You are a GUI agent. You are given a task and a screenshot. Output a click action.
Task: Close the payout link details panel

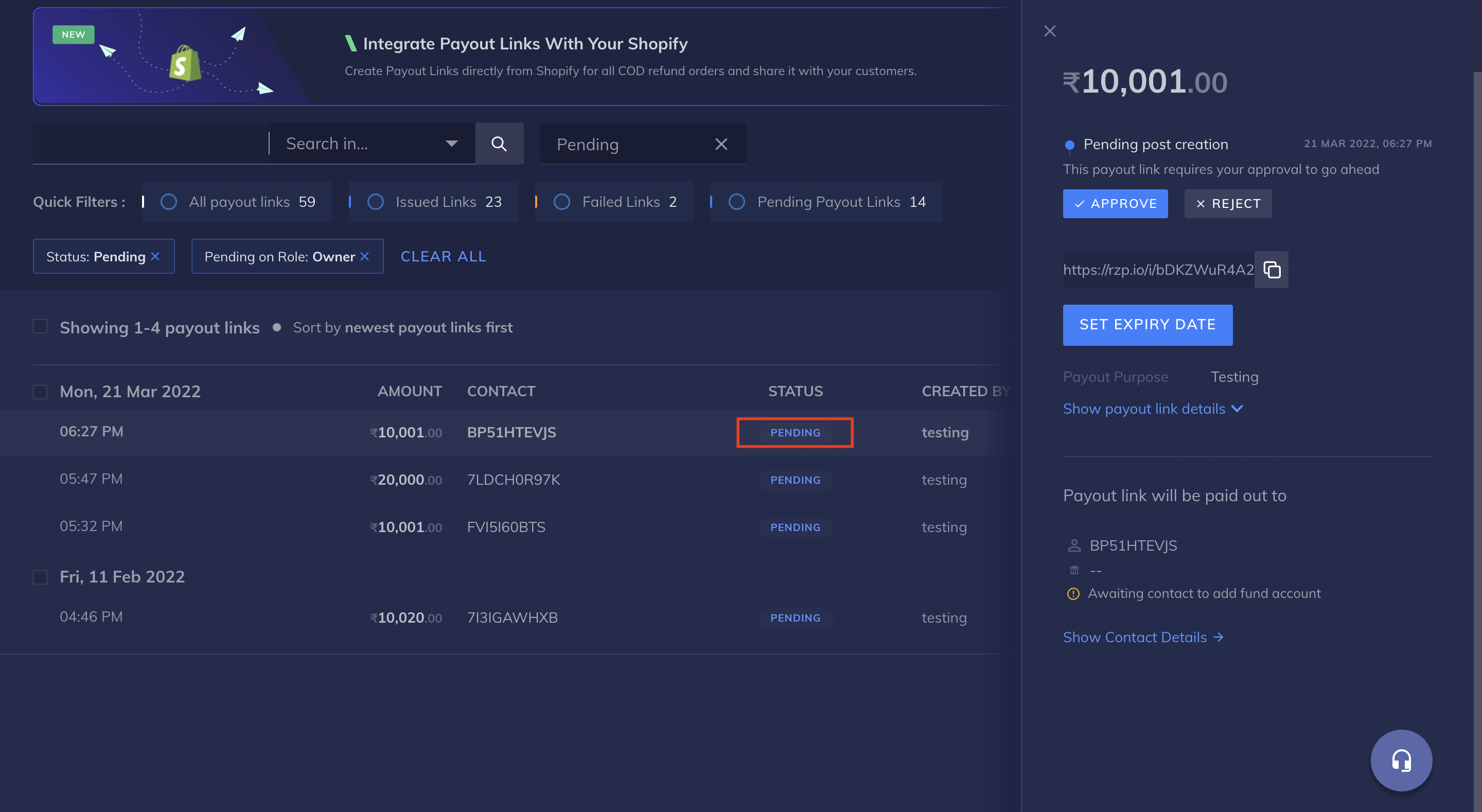1049,31
